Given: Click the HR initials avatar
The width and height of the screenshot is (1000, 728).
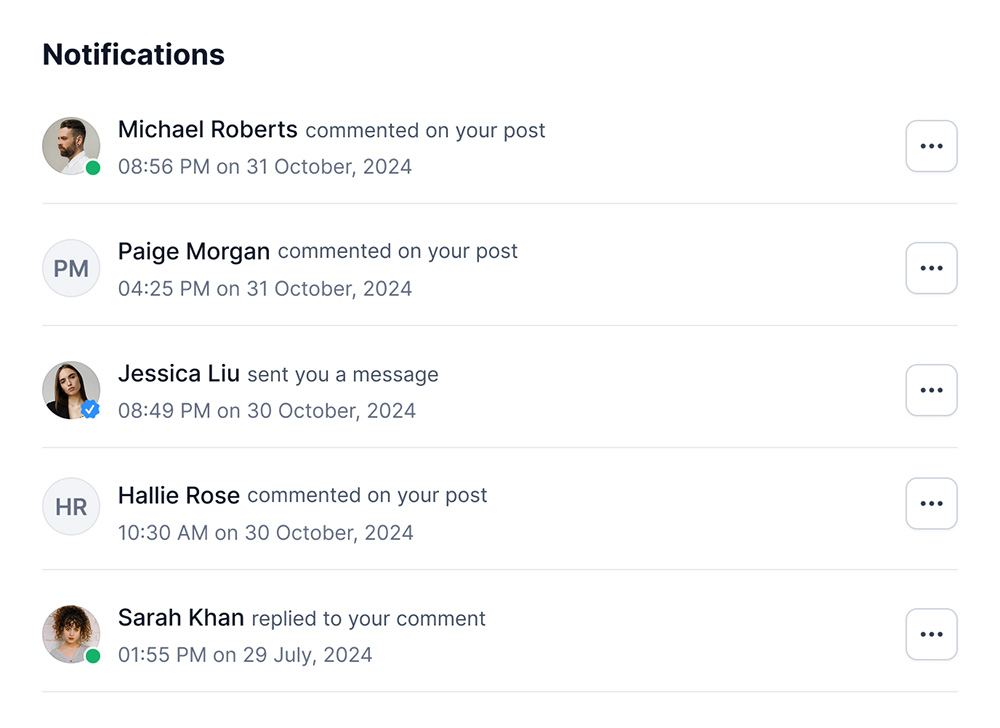Looking at the screenshot, I should [71, 507].
